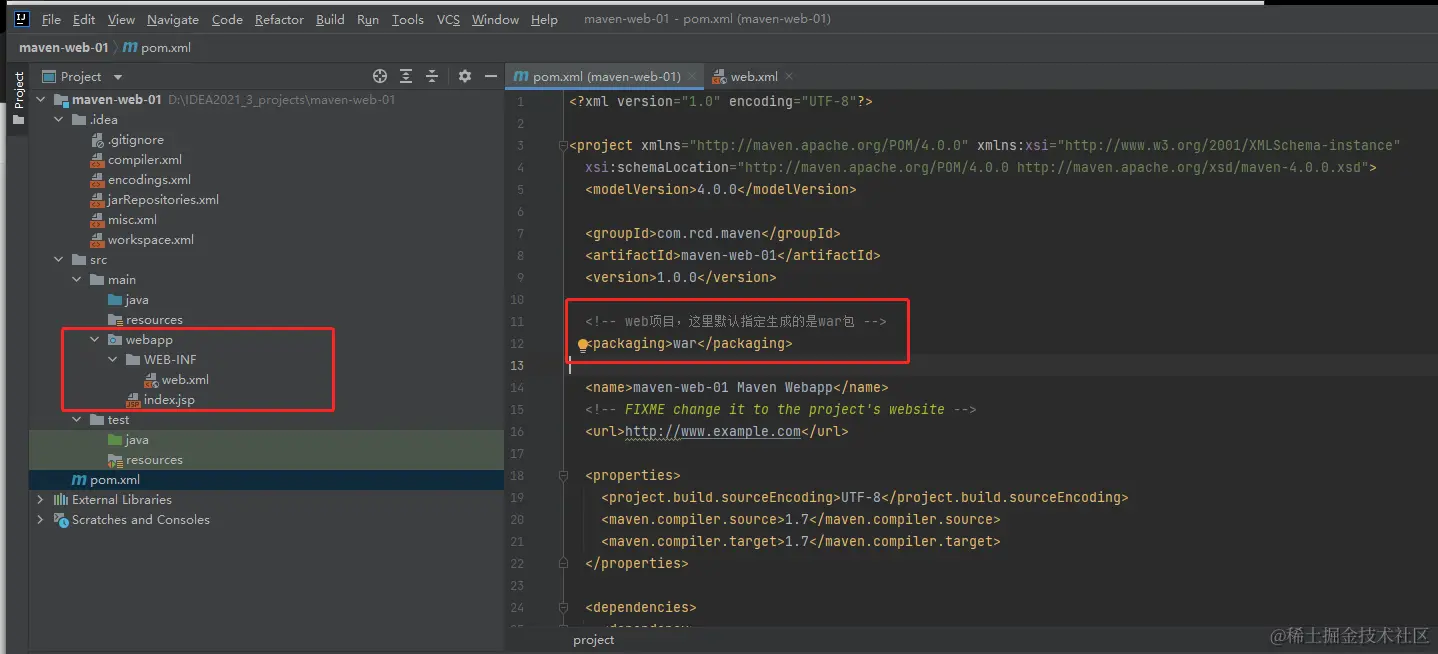Click the yellow lightbulb intention icon
Screen dimensions: 1438x654
pyautogui.click(x=583, y=344)
